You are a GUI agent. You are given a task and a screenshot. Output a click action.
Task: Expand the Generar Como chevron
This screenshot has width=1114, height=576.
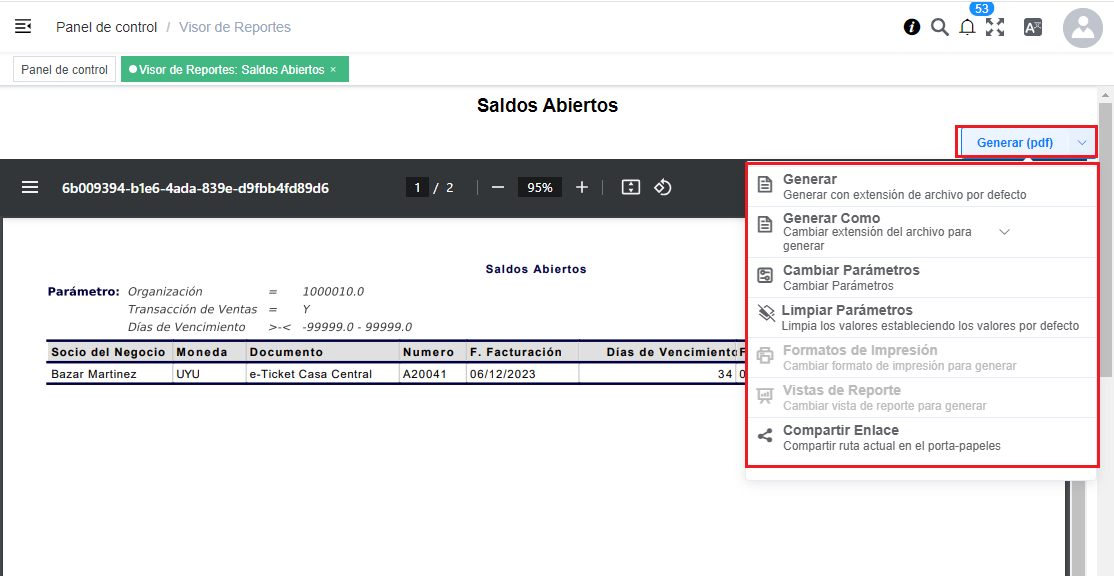pyautogui.click(x=1004, y=230)
